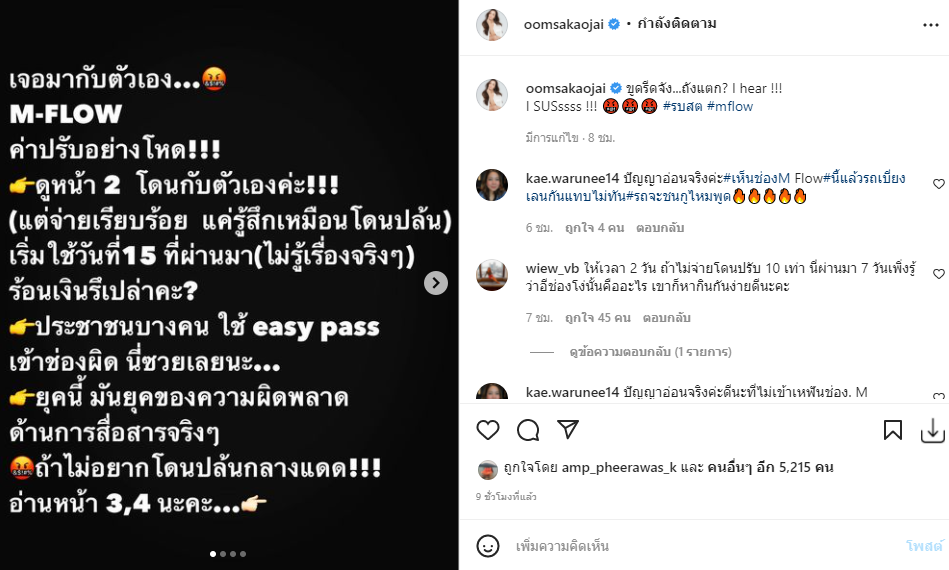The image size is (949, 570).
Task: Click the โพสต์ post button
Action: pyautogui.click(x=924, y=546)
